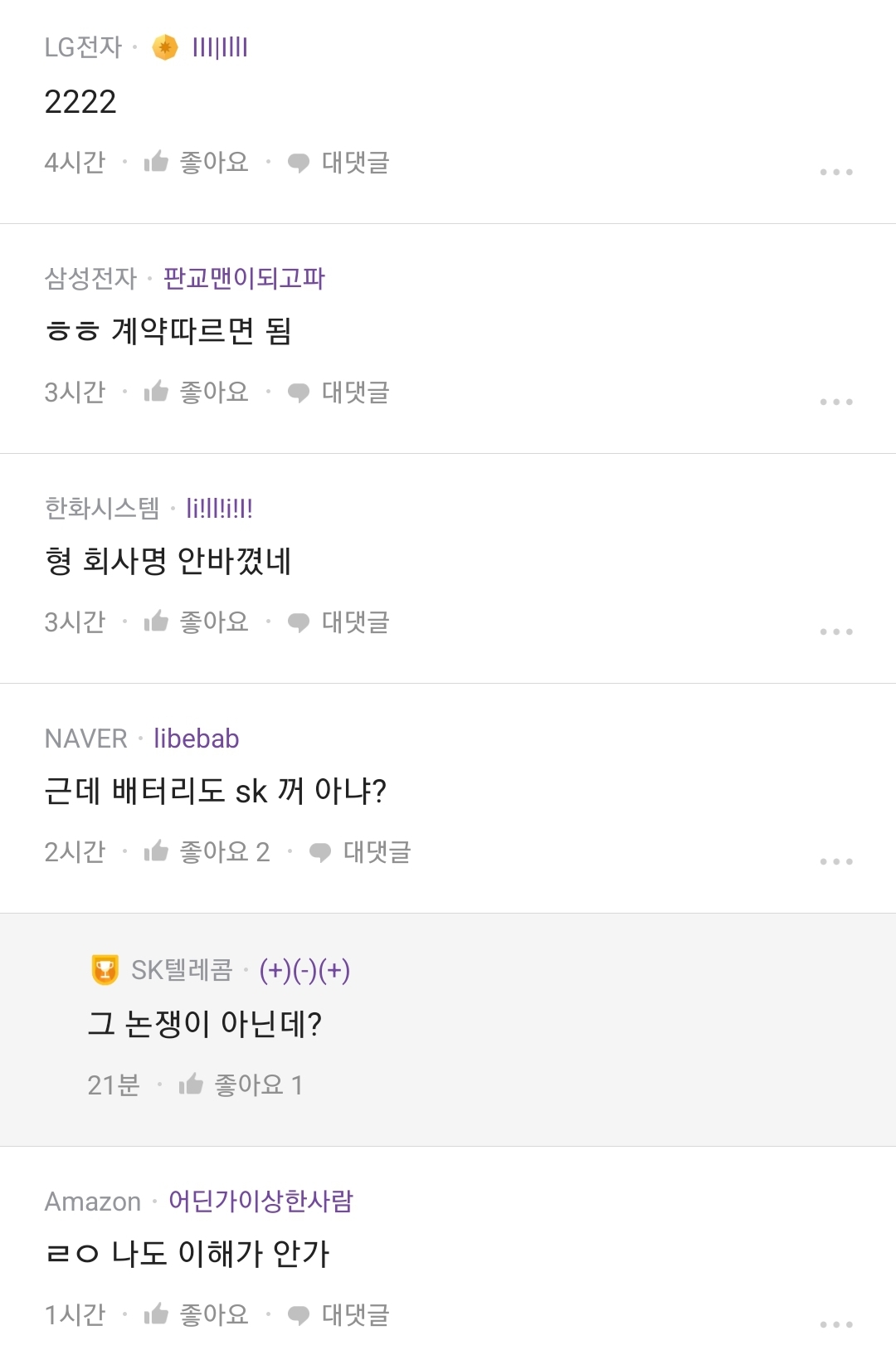Reply to the 삼성전자 comment via 대댓글
Screen dimensions: 896x1360
(354, 392)
